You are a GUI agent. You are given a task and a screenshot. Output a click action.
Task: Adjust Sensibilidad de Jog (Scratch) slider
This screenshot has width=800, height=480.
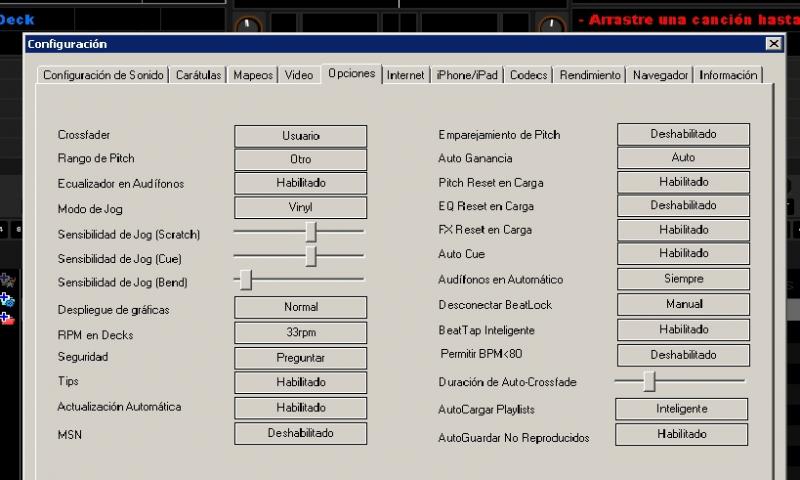299,232
